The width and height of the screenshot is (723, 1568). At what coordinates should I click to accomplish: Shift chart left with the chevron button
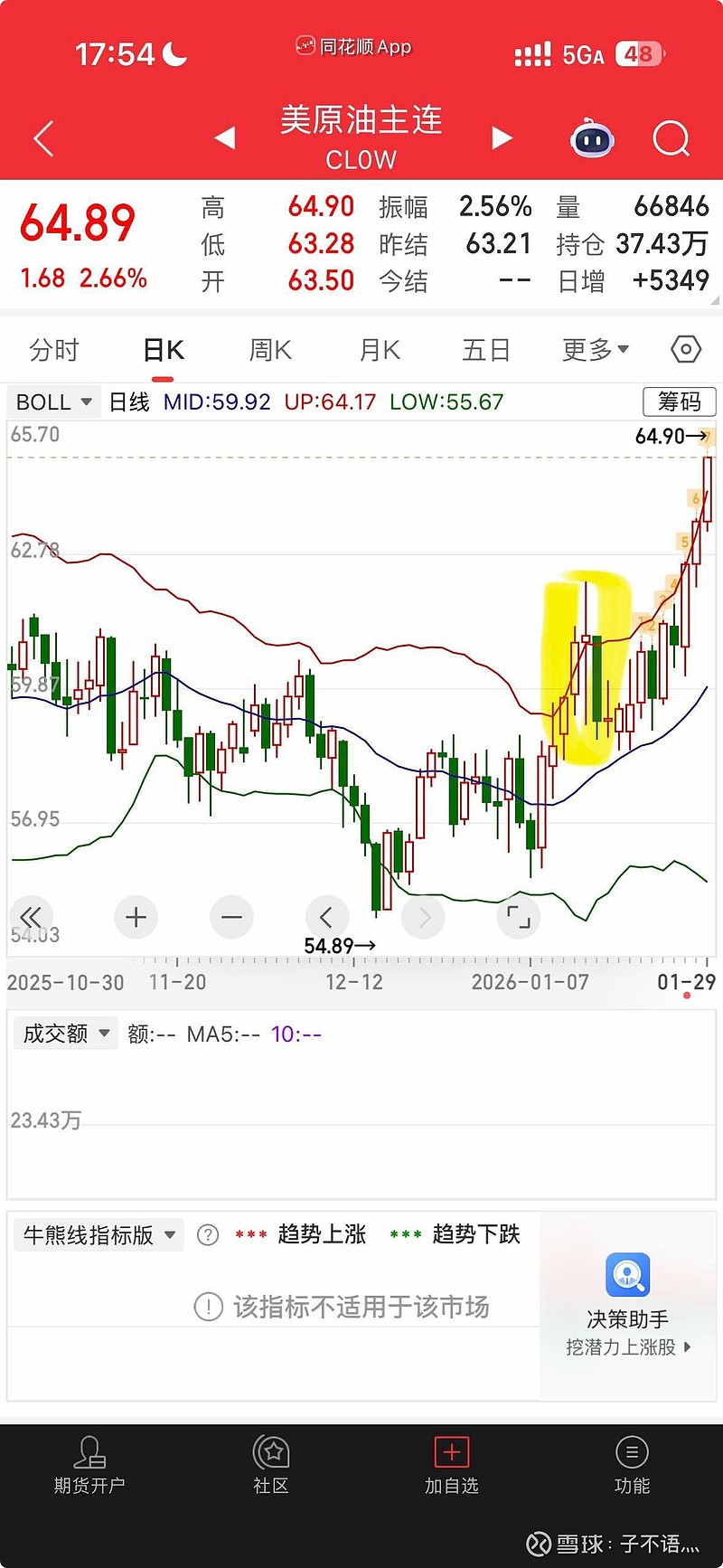click(x=326, y=917)
